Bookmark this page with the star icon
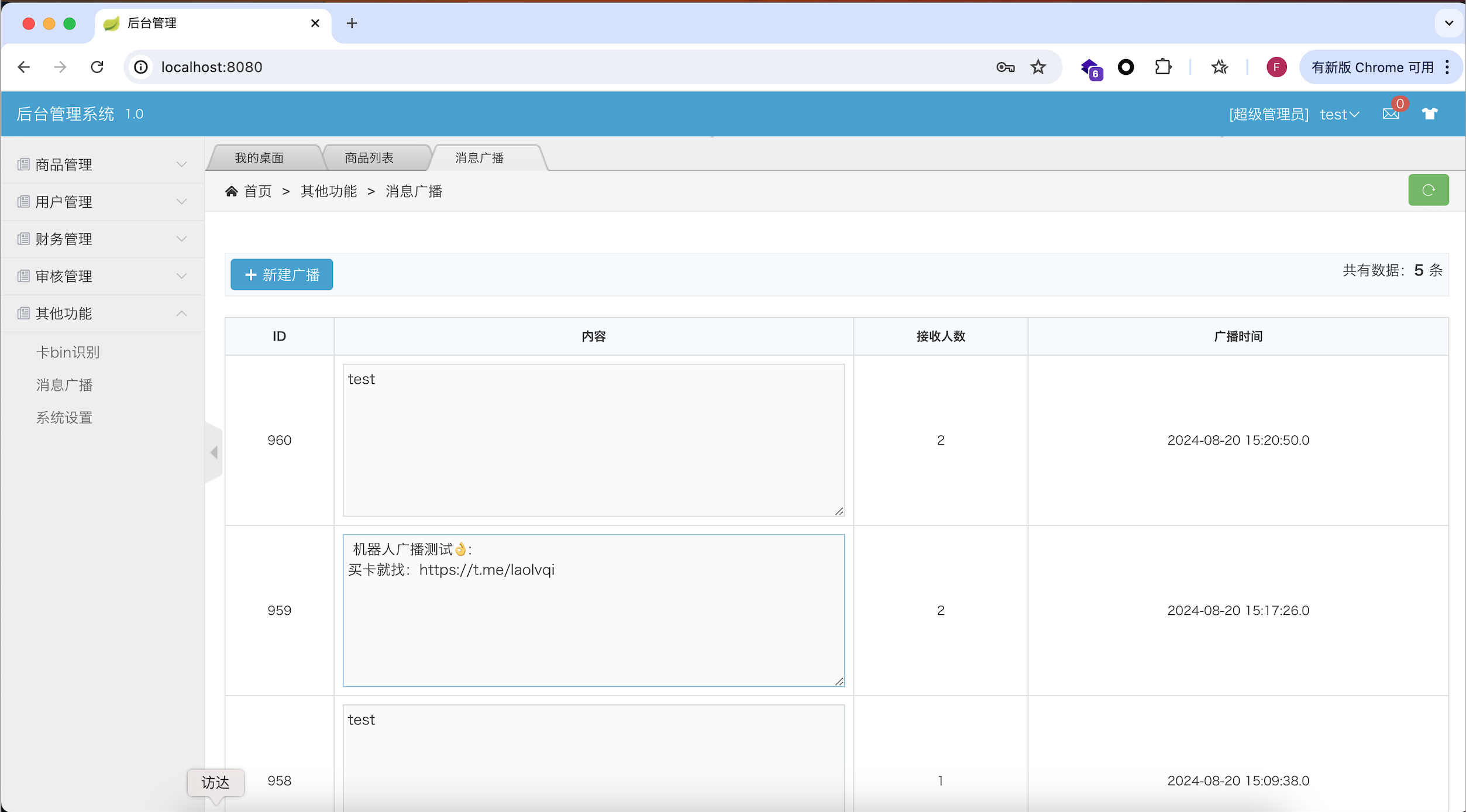The image size is (1466, 812). pos(1038,67)
